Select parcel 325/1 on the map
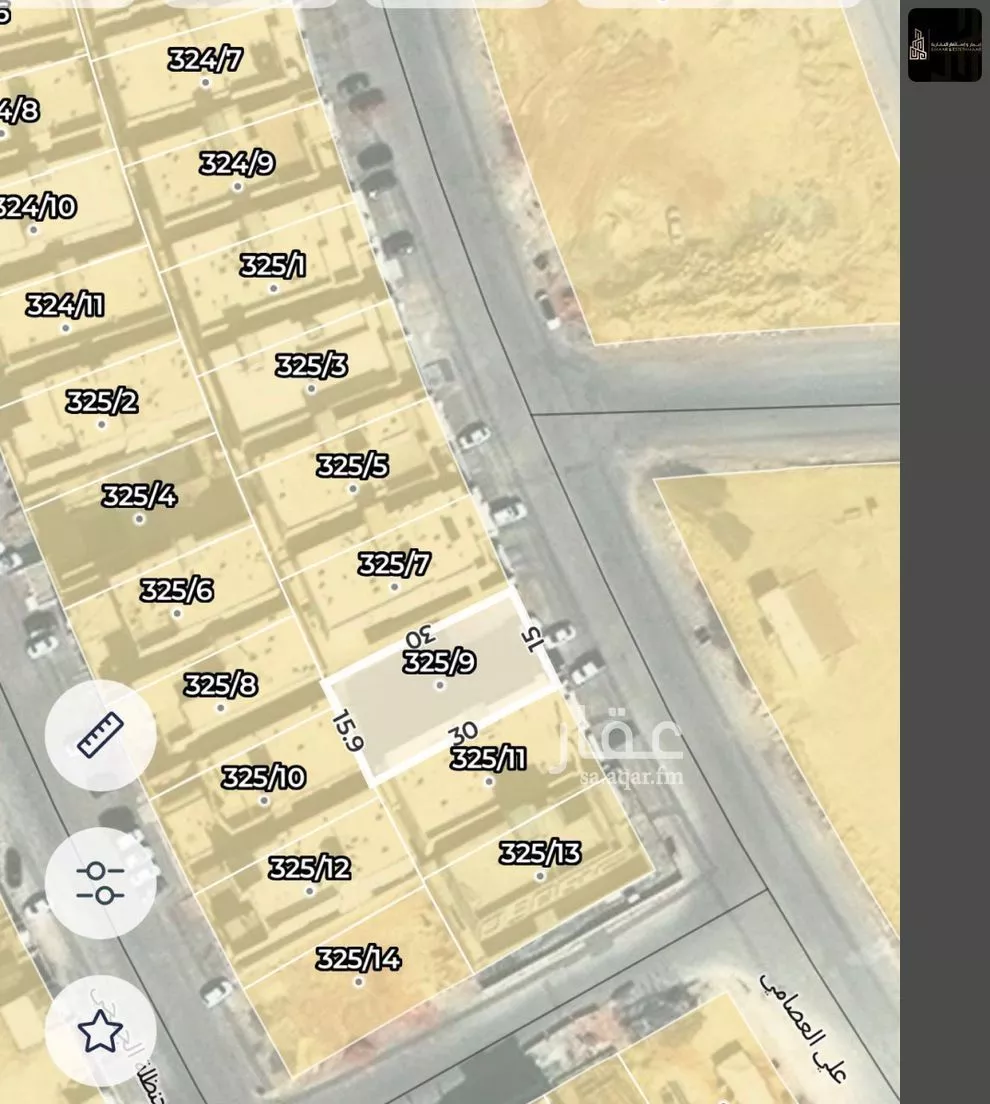This screenshot has width=990, height=1104. coord(272,265)
